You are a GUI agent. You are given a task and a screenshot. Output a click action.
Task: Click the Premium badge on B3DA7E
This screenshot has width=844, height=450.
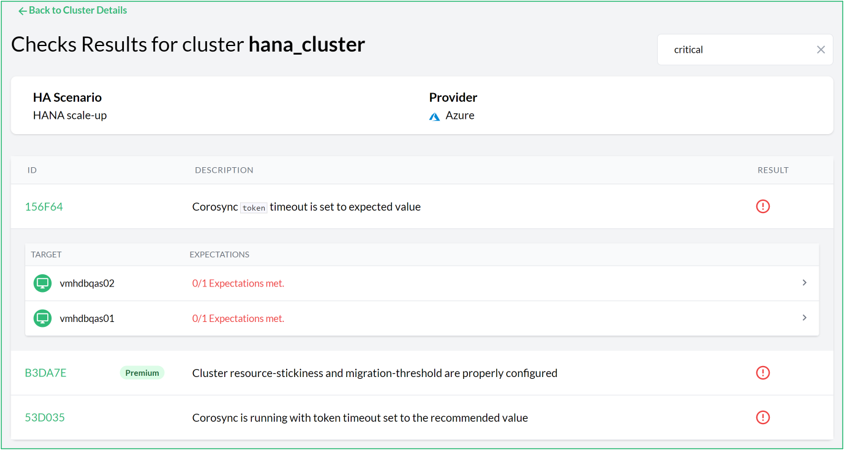(x=142, y=373)
